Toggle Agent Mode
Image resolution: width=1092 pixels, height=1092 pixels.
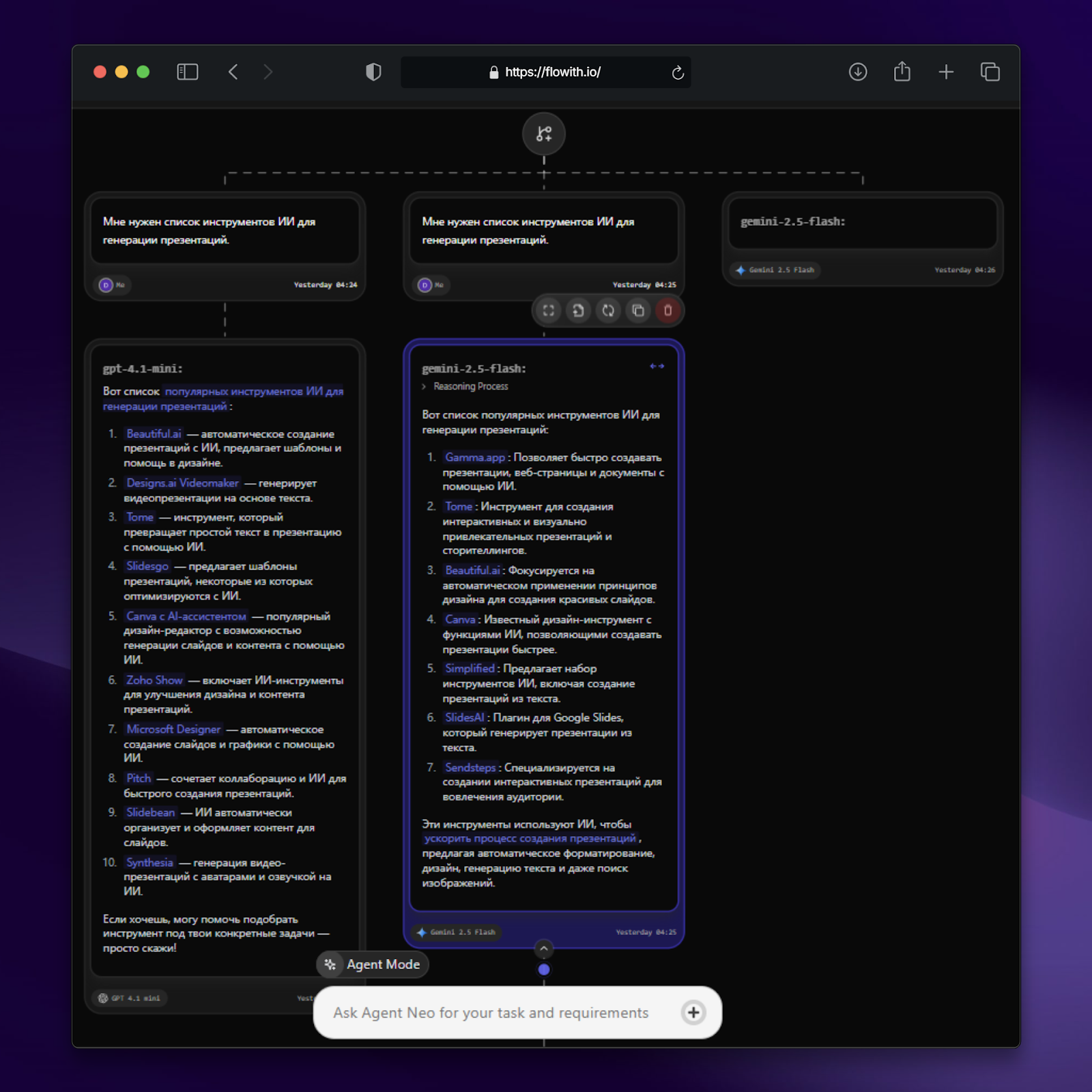click(x=373, y=964)
